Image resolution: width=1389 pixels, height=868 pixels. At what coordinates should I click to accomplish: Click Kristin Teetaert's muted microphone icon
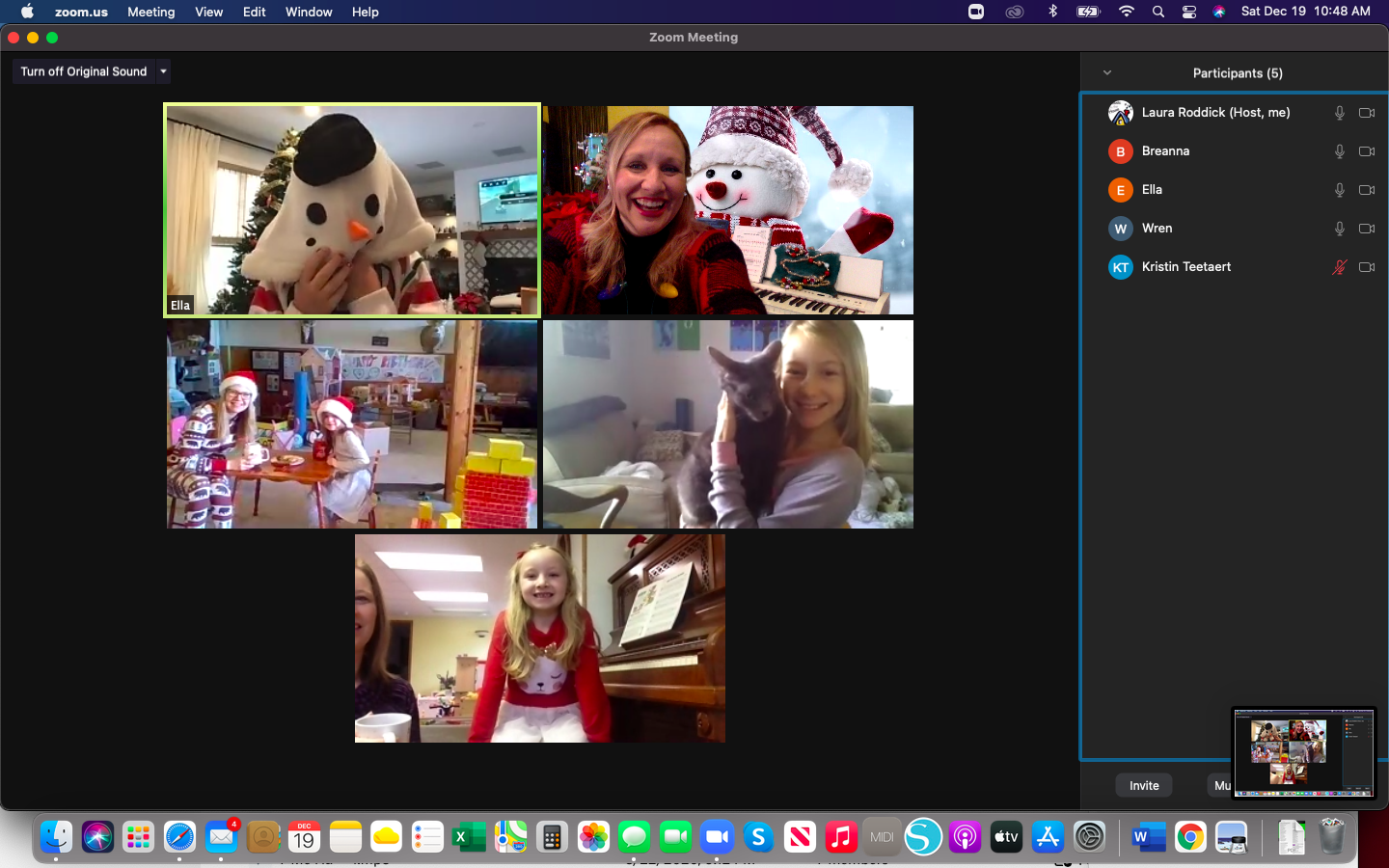(x=1339, y=267)
